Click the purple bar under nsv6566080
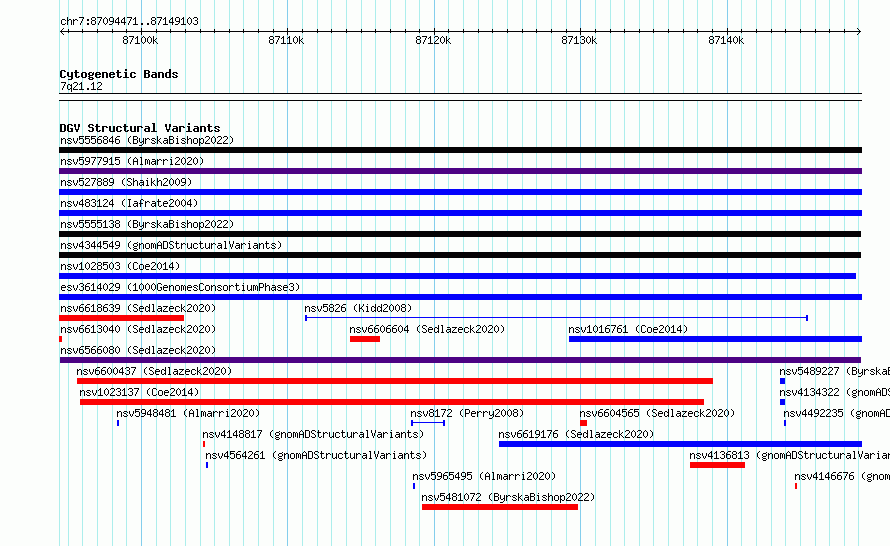 [460, 360]
